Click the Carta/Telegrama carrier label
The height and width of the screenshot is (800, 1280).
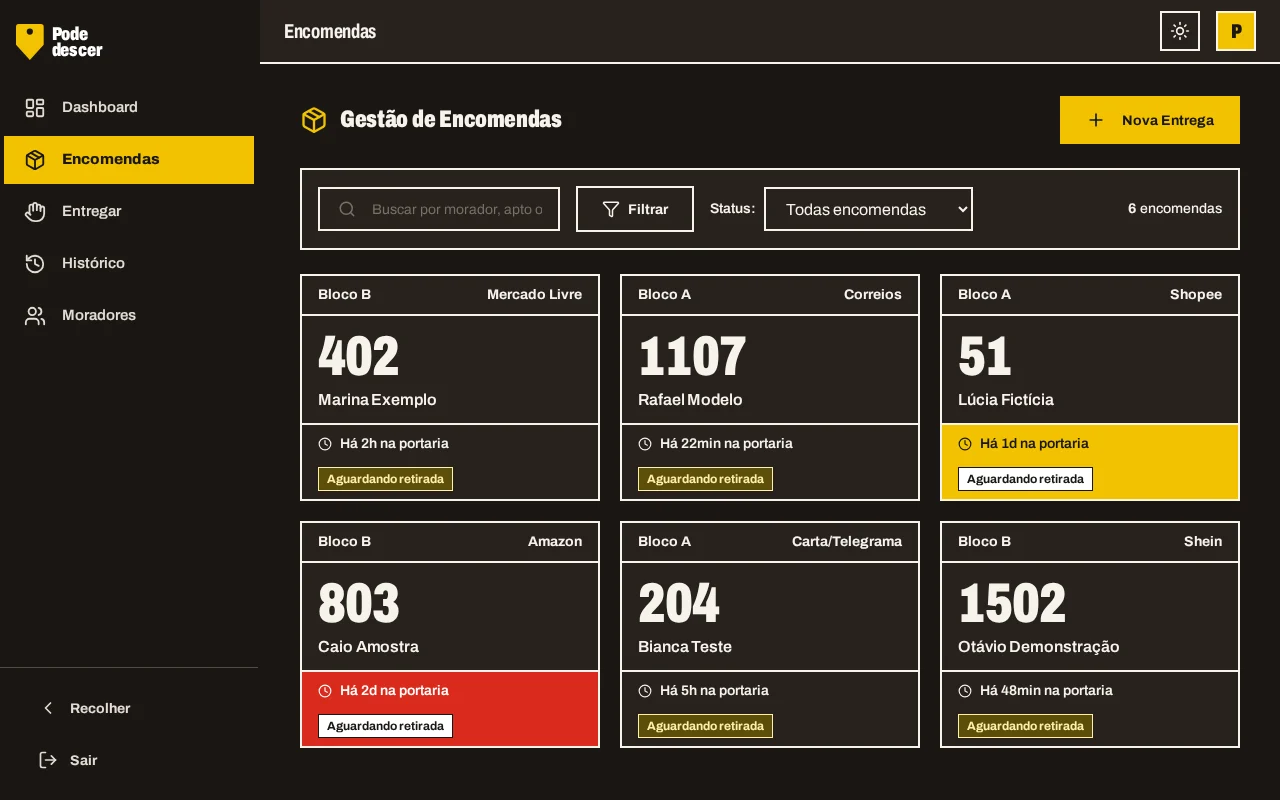click(x=847, y=541)
